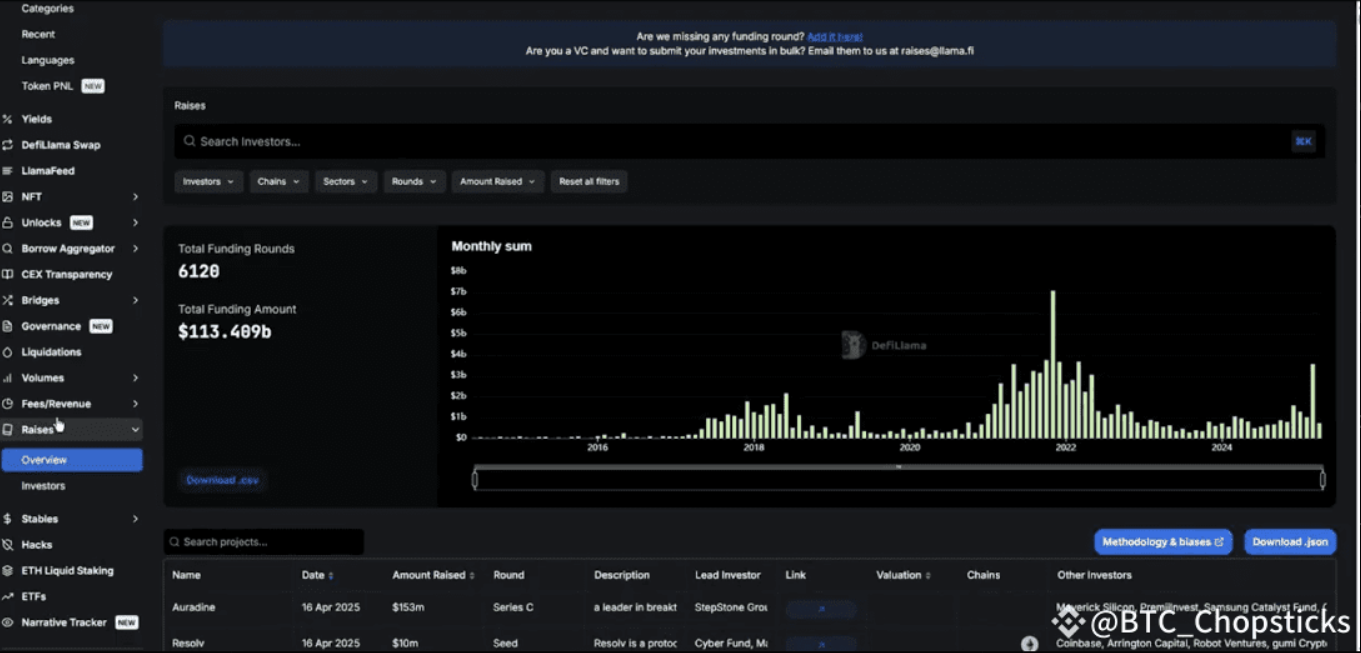
Task: Open LlamaFeed via its lines icon
Action: click(8, 171)
